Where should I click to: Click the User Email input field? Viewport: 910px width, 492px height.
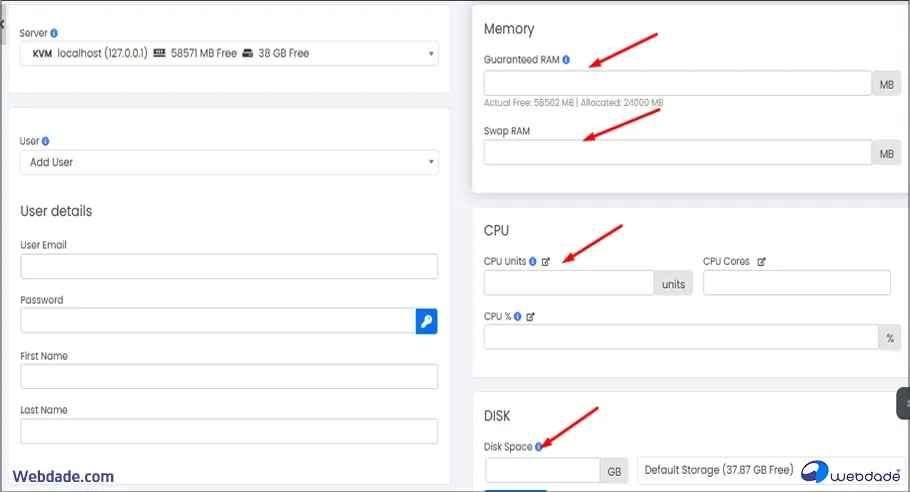229,266
